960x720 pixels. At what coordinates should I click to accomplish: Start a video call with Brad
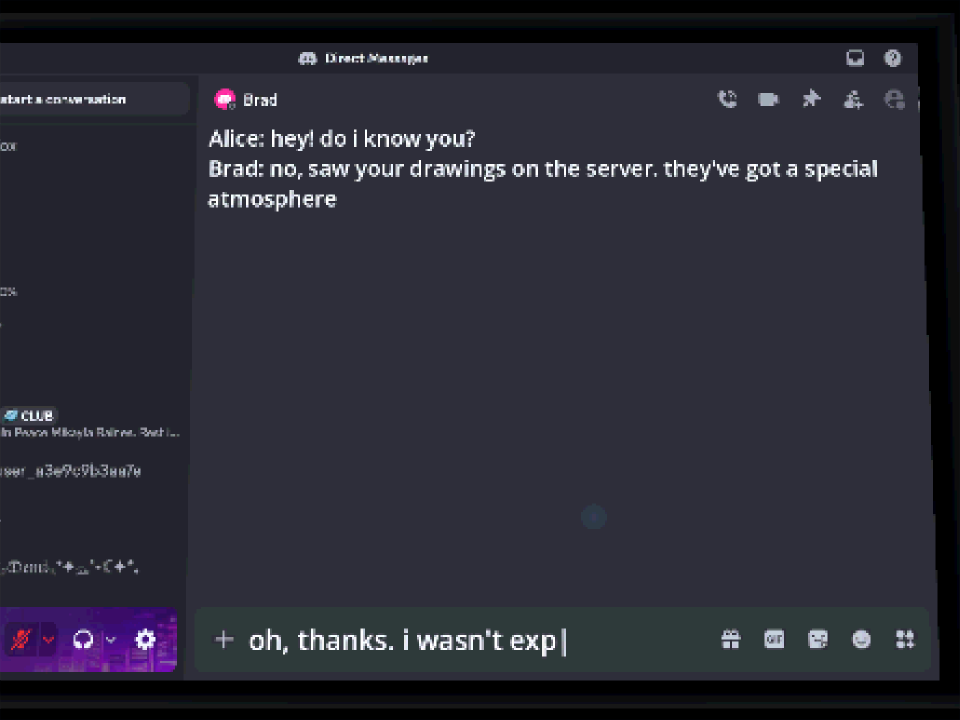click(x=768, y=99)
